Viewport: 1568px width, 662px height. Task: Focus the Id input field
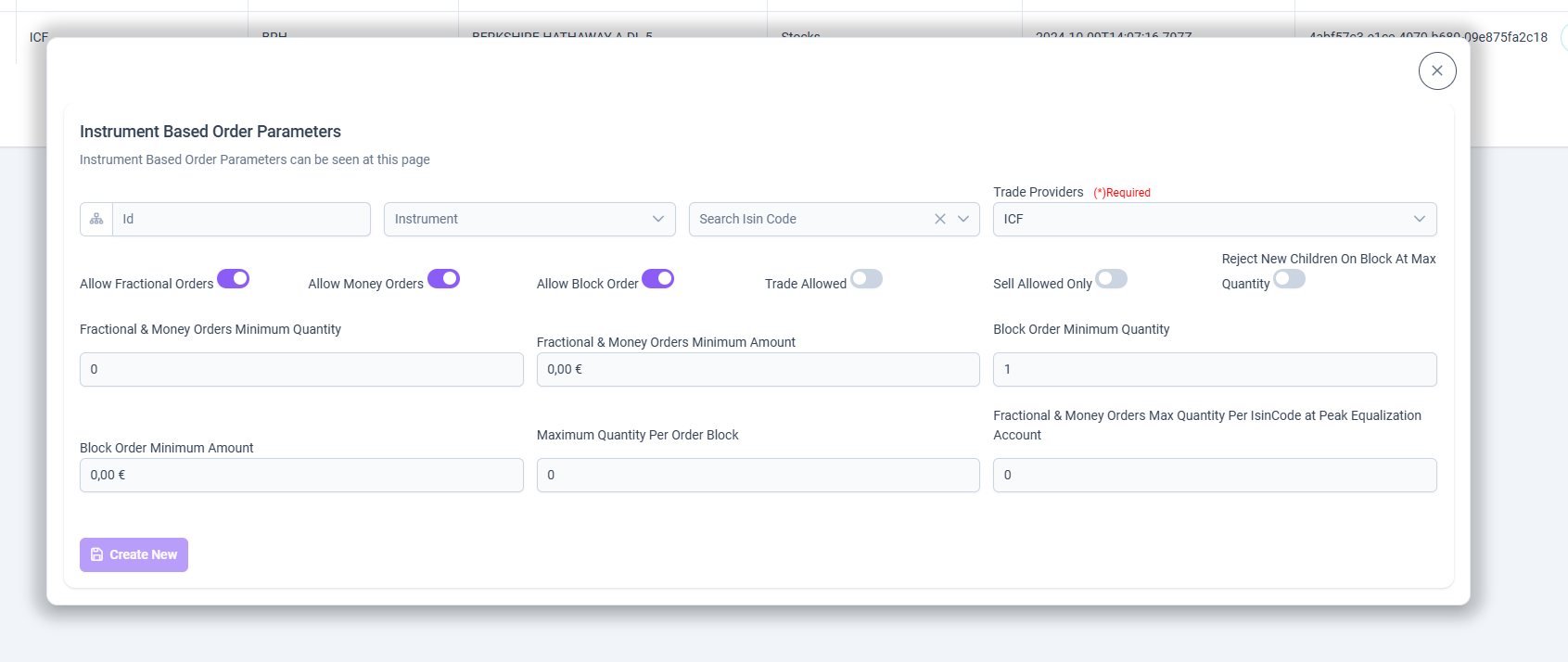pyautogui.click(x=241, y=219)
